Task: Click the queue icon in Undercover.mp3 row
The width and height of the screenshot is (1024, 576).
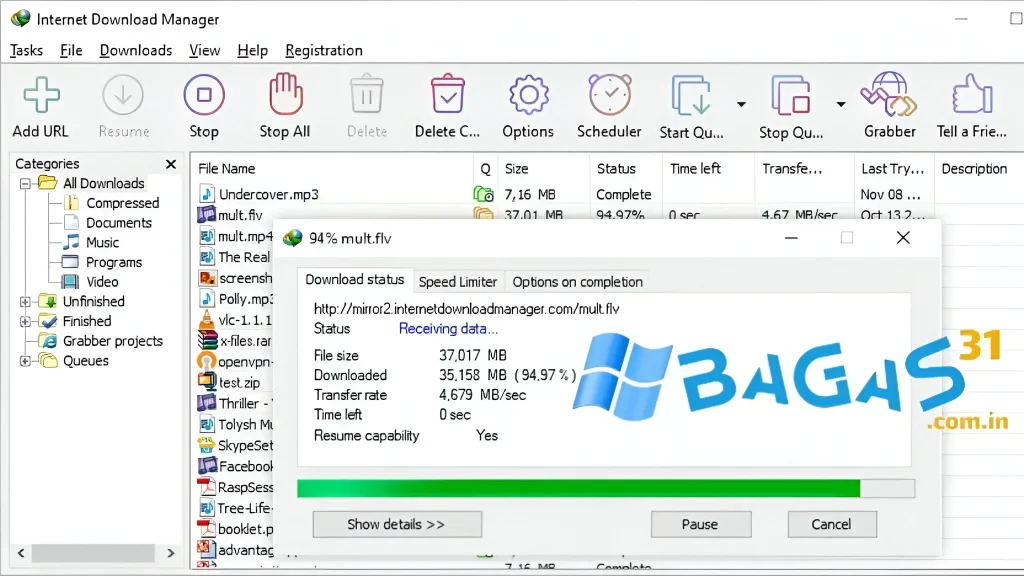Action: pos(483,194)
